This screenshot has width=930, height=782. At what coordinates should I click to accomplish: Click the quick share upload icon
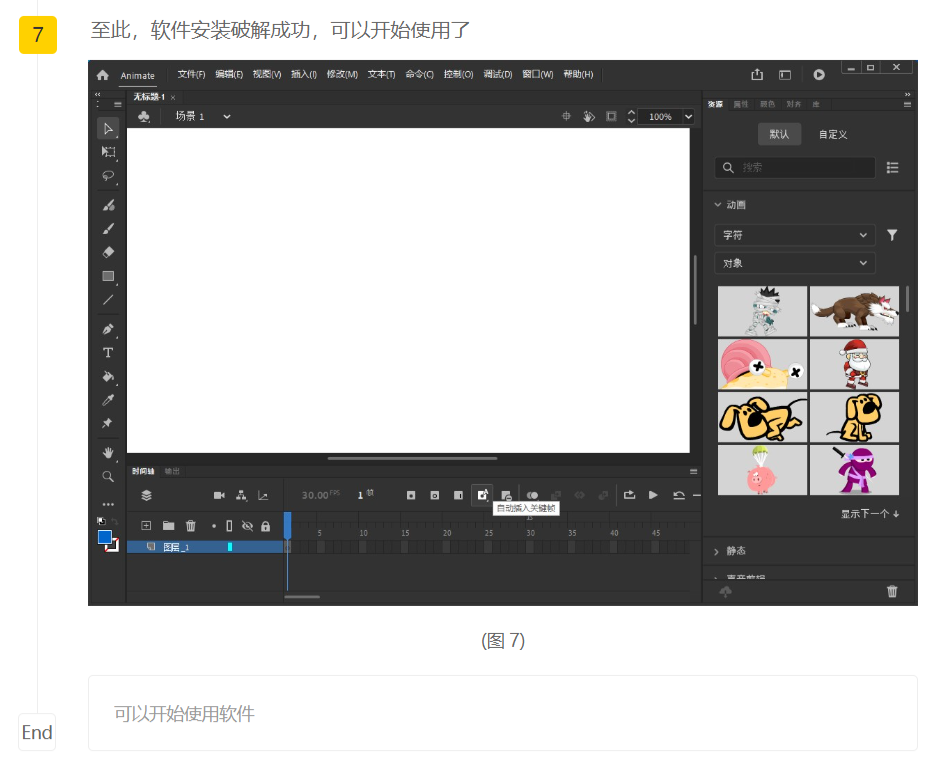pos(757,75)
